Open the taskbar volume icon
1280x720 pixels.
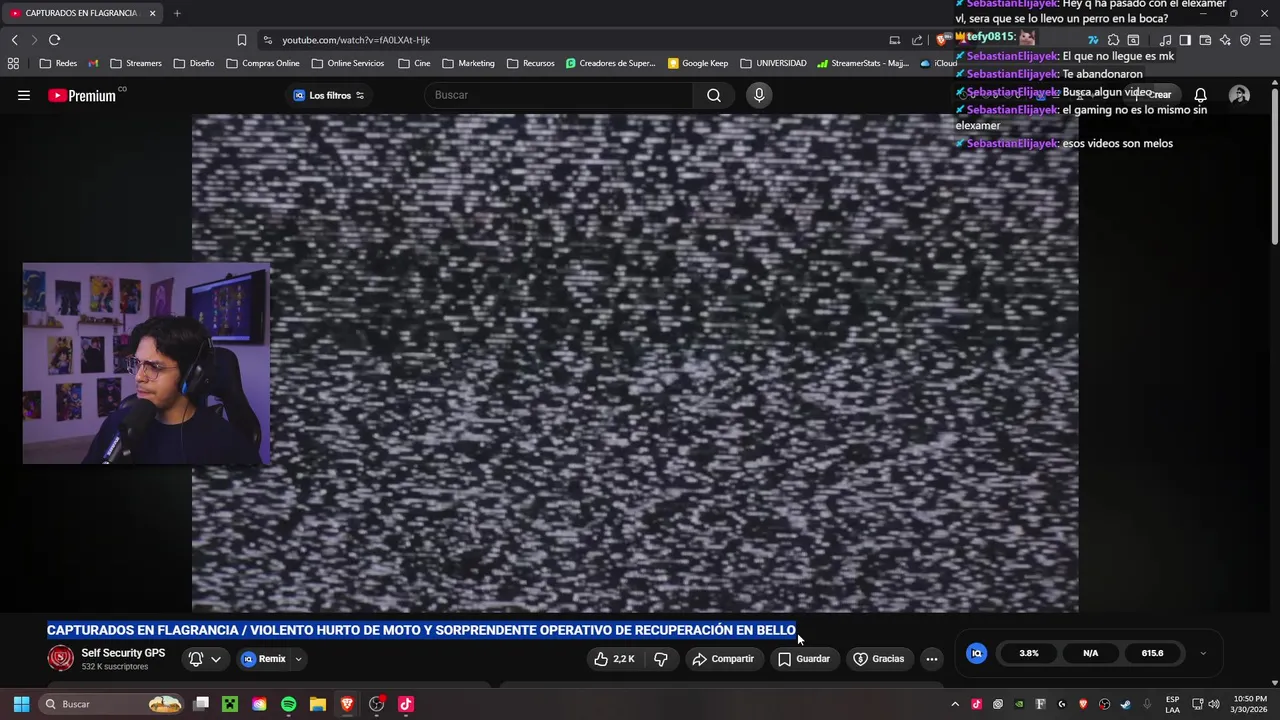[x=1214, y=704]
